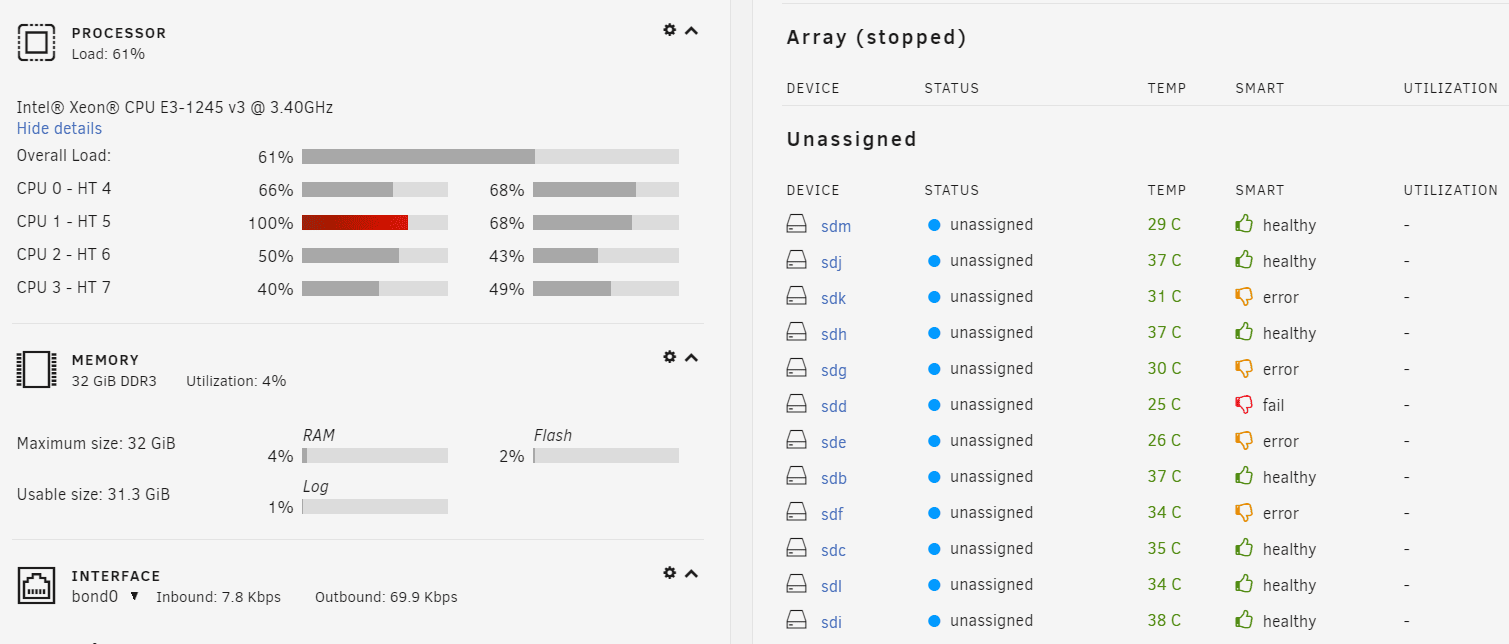Viewport: 1509px width, 644px height.
Task: Open Memory settings gear icon
Action: tap(669, 357)
